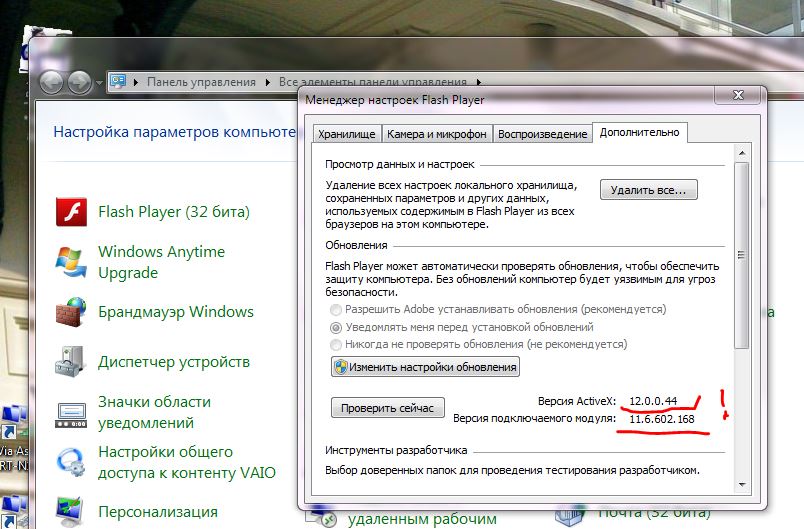Click the Версия подключаемого модуля label
The height and width of the screenshot is (529, 804).
coord(534,419)
